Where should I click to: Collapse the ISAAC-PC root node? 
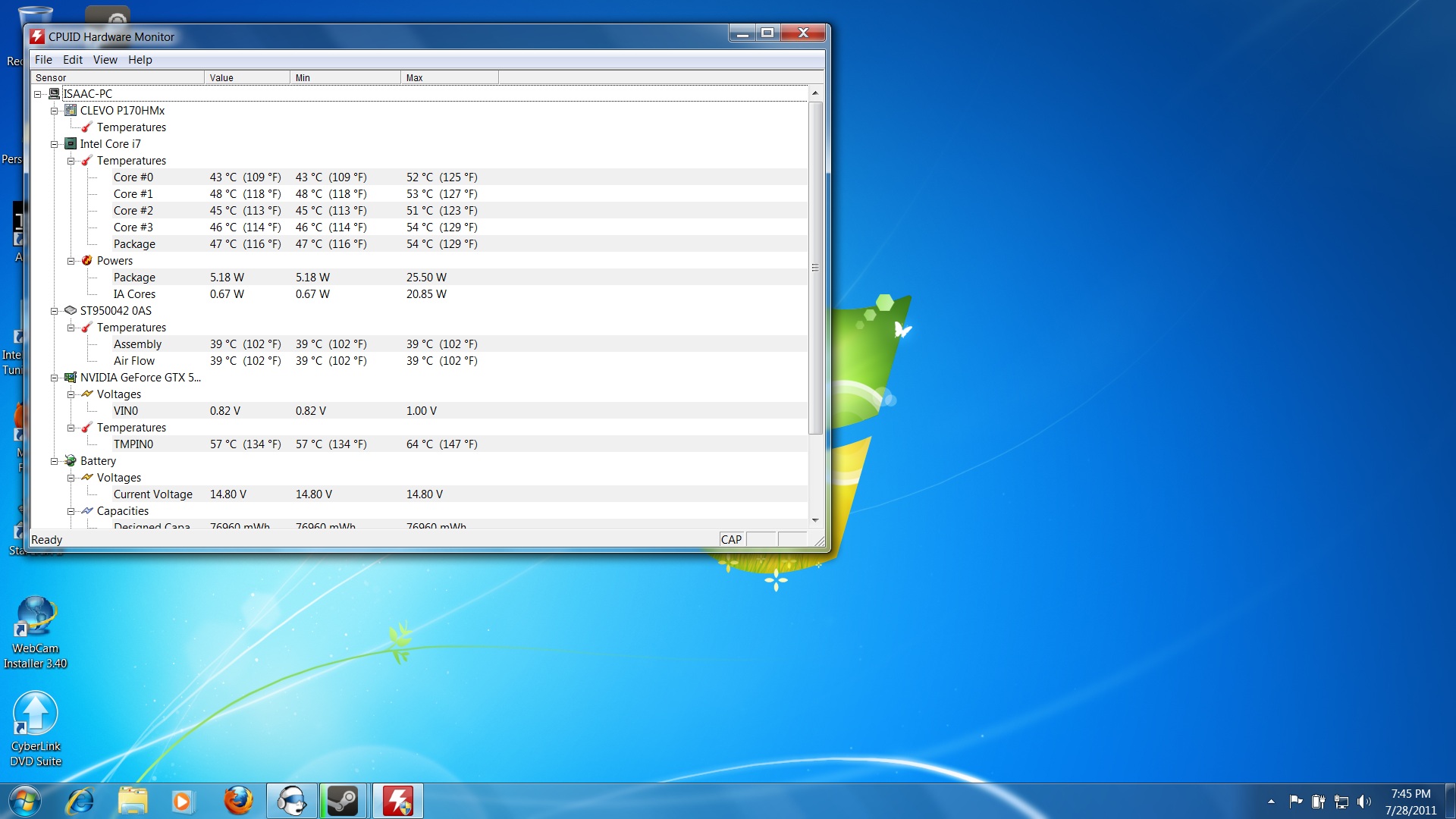37,94
